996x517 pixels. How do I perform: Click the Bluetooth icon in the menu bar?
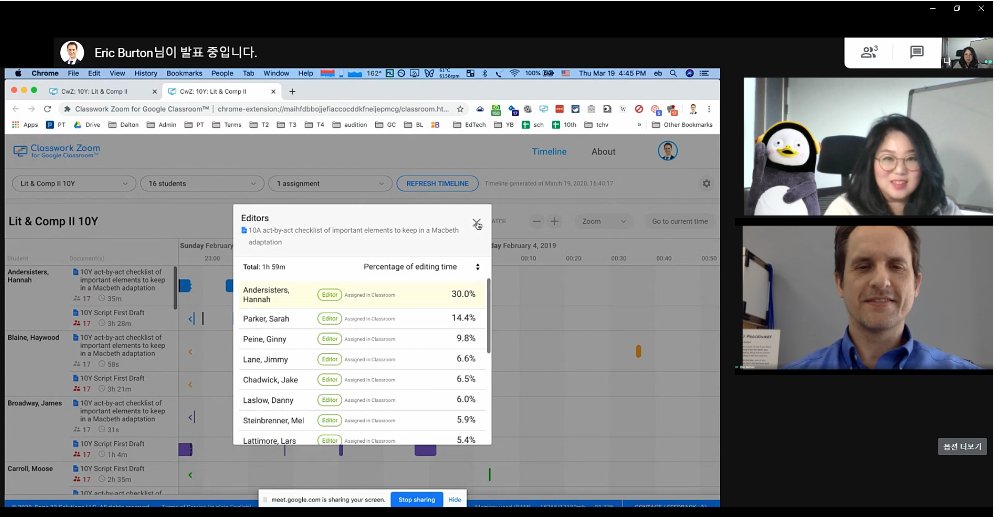[485, 73]
